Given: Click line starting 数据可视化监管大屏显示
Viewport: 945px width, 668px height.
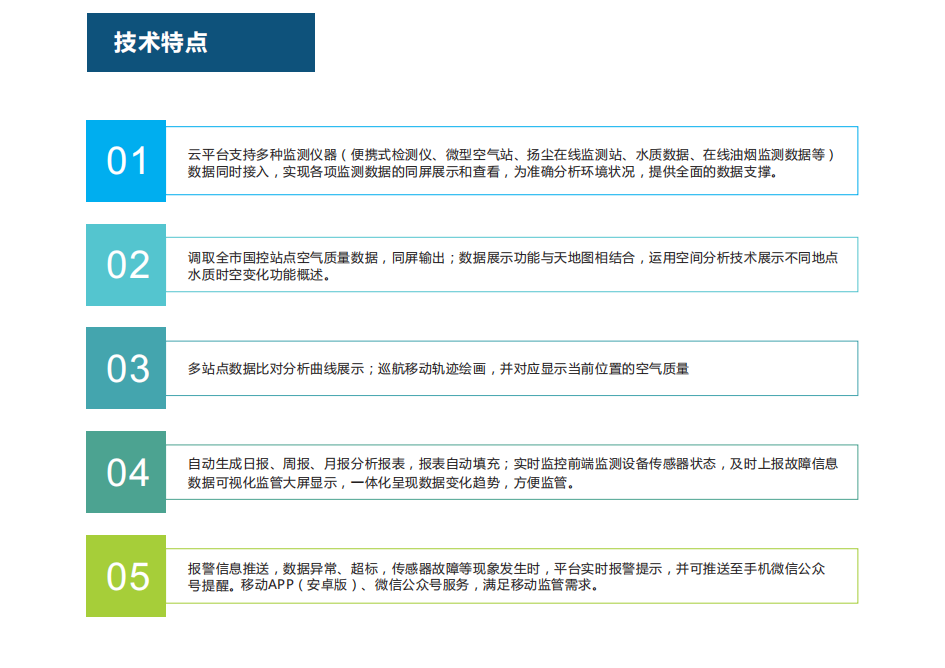Looking at the screenshot, I should pyautogui.click(x=381, y=483).
